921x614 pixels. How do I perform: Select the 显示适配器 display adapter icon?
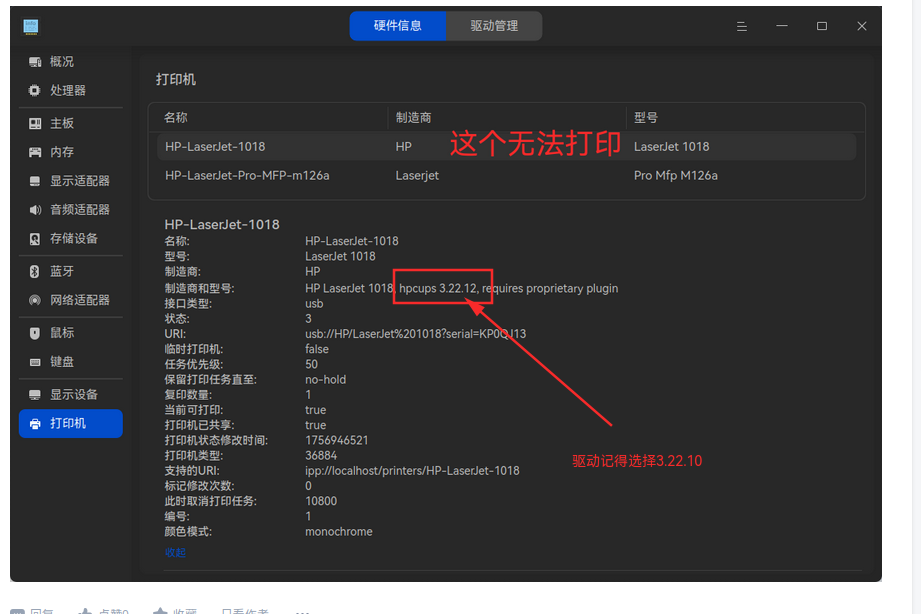point(35,181)
